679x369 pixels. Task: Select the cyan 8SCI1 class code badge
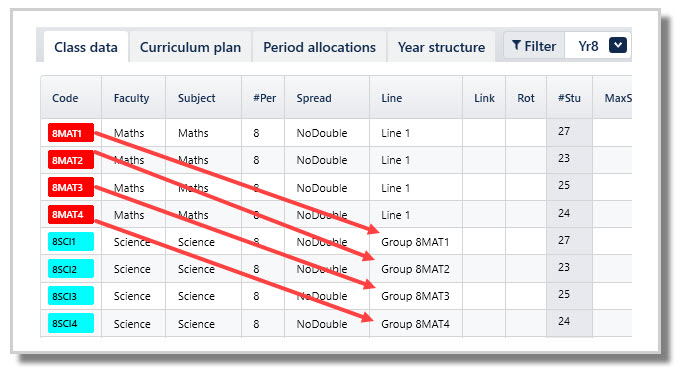[71, 242]
